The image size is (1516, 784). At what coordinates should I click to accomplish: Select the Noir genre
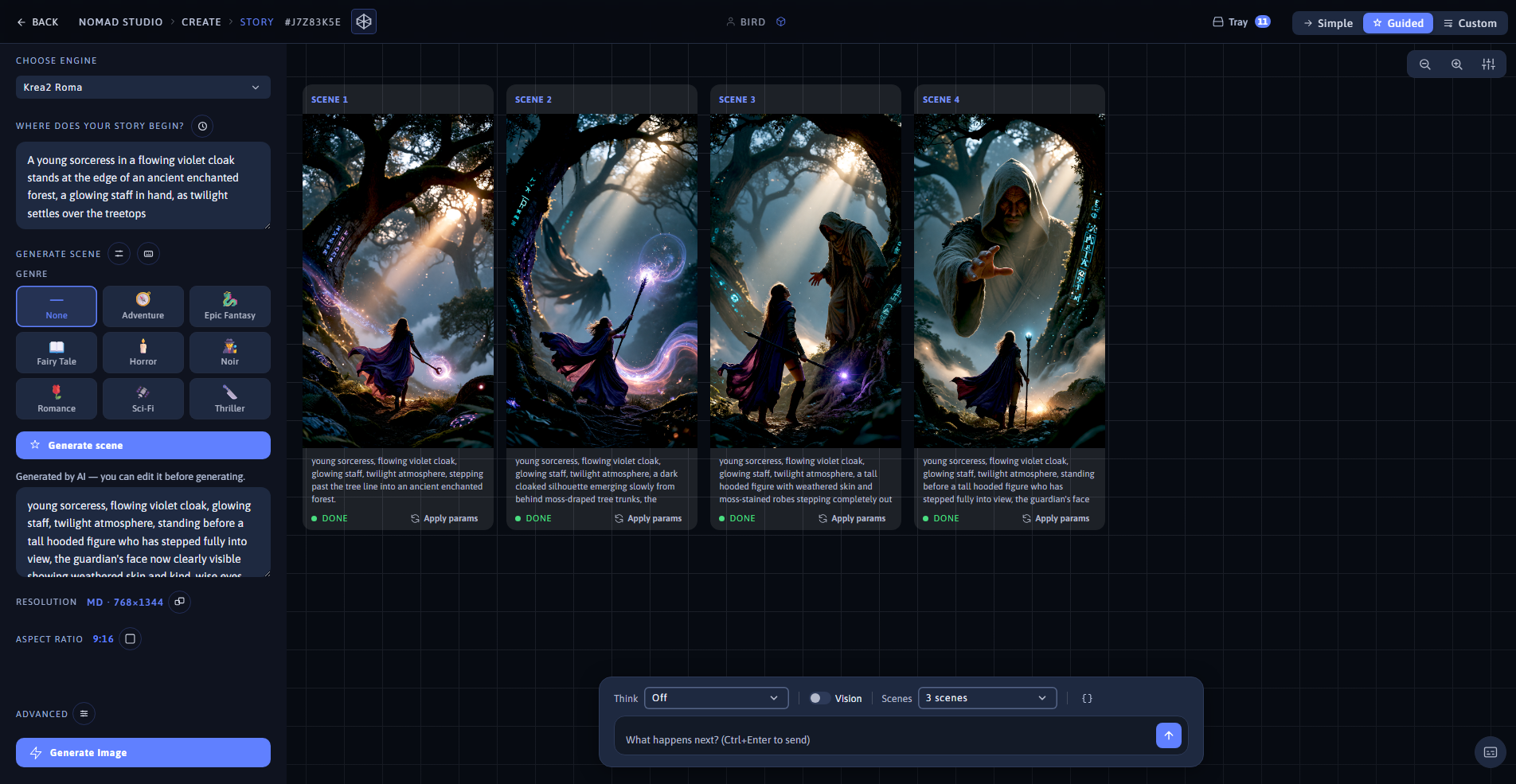230,353
